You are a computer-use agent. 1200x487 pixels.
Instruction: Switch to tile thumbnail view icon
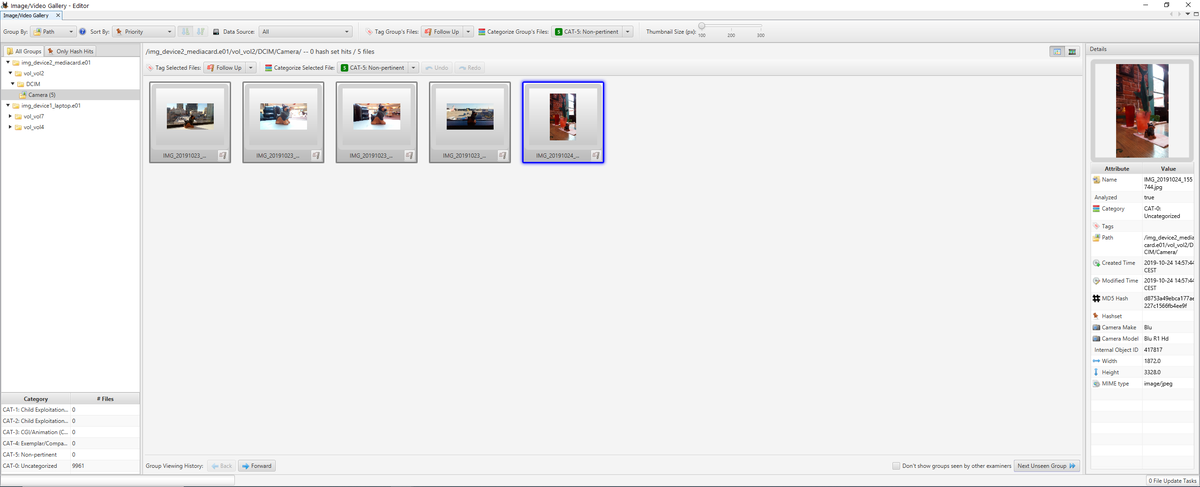click(1057, 52)
